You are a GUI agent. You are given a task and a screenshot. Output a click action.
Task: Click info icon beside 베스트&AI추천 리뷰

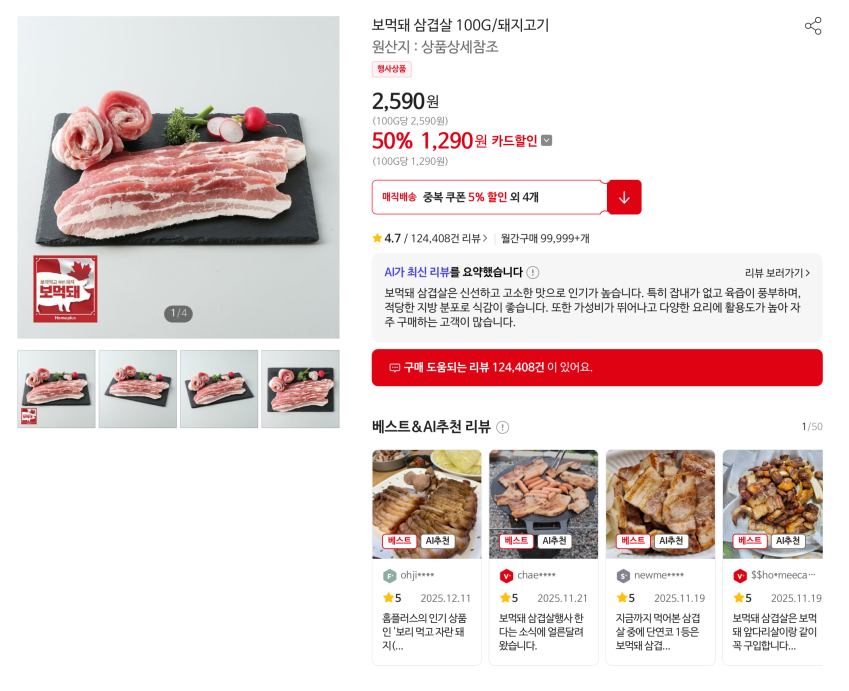click(x=502, y=427)
